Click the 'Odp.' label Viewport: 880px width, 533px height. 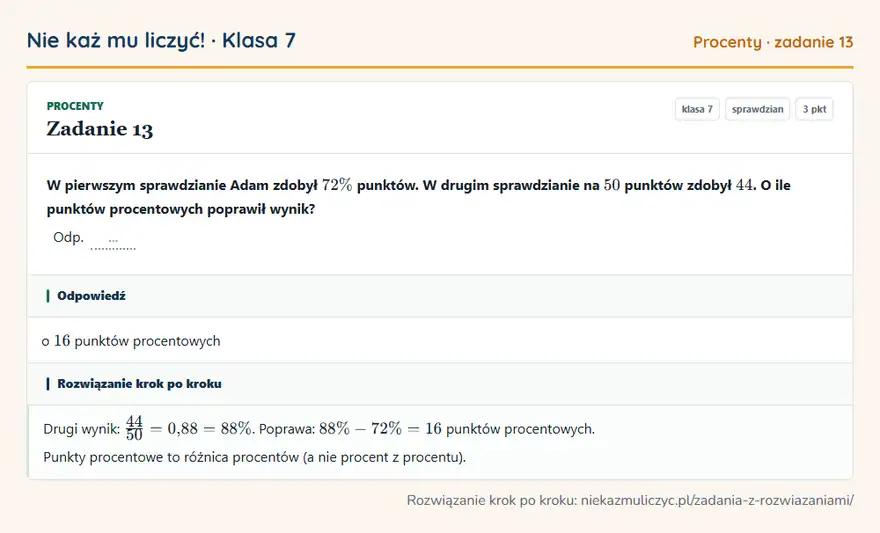68,237
